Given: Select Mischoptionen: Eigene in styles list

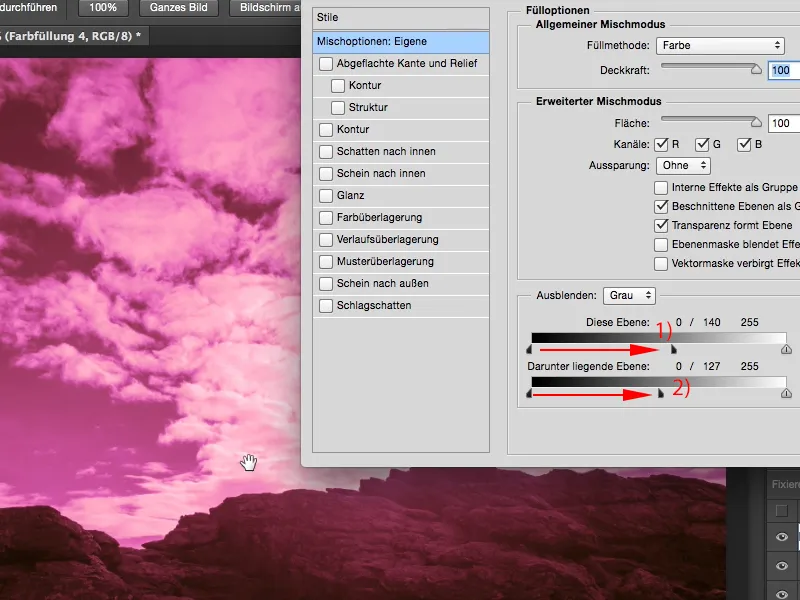Looking at the screenshot, I should (x=401, y=41).
